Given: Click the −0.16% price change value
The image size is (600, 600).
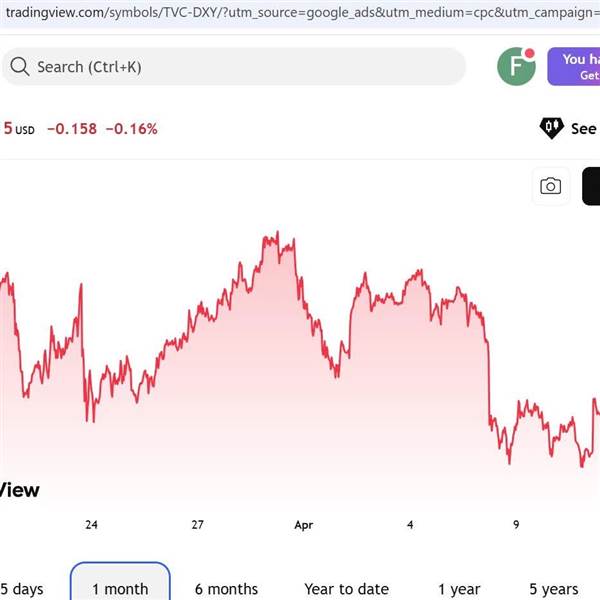Looking at the screenshot, I should coord(131,128).
